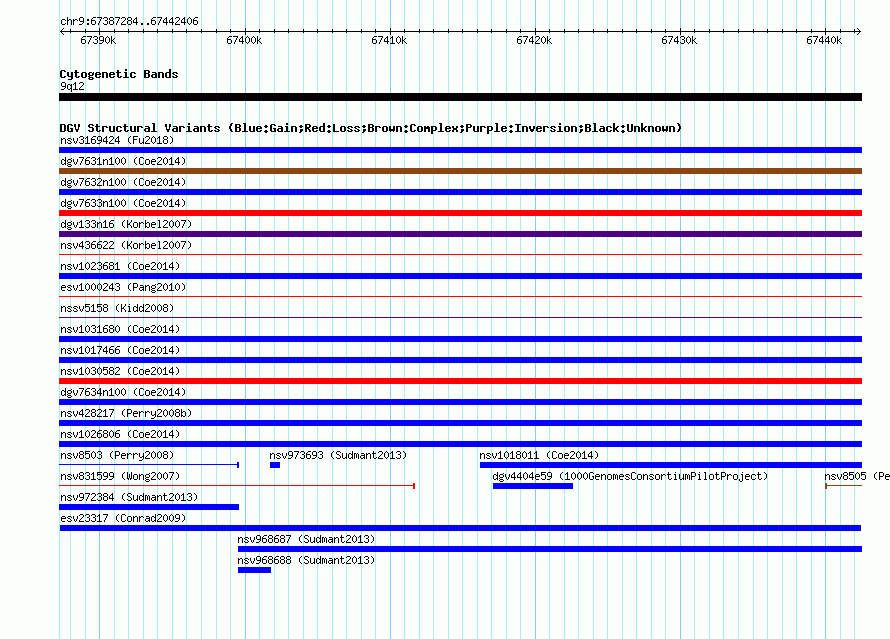Select the nsv972384 (Sudmant2013) blue bar
This screenshot has height=639, width=890.
coord(149,507)
